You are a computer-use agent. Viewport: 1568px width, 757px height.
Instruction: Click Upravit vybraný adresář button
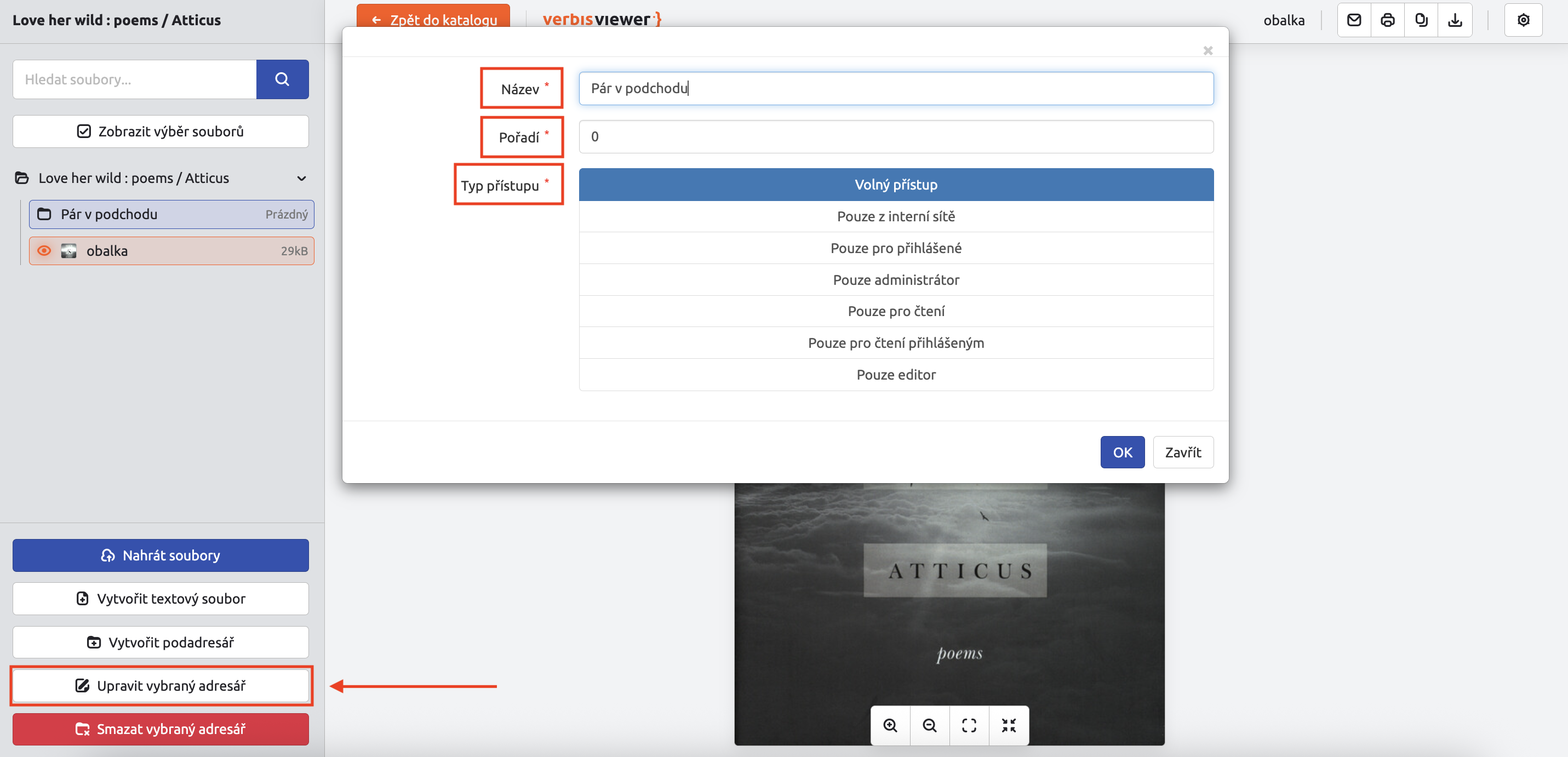pos(161,686)
